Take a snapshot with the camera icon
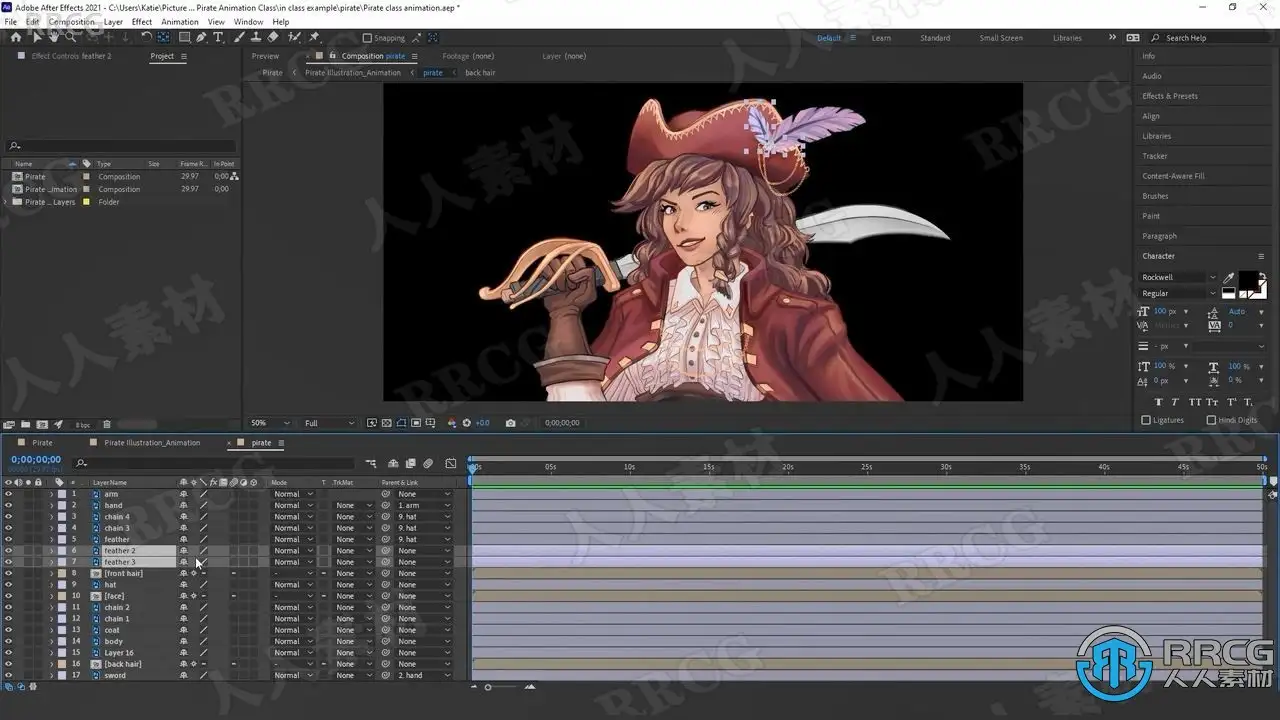Screen dimensions: 1280x720 pos(510,423)
